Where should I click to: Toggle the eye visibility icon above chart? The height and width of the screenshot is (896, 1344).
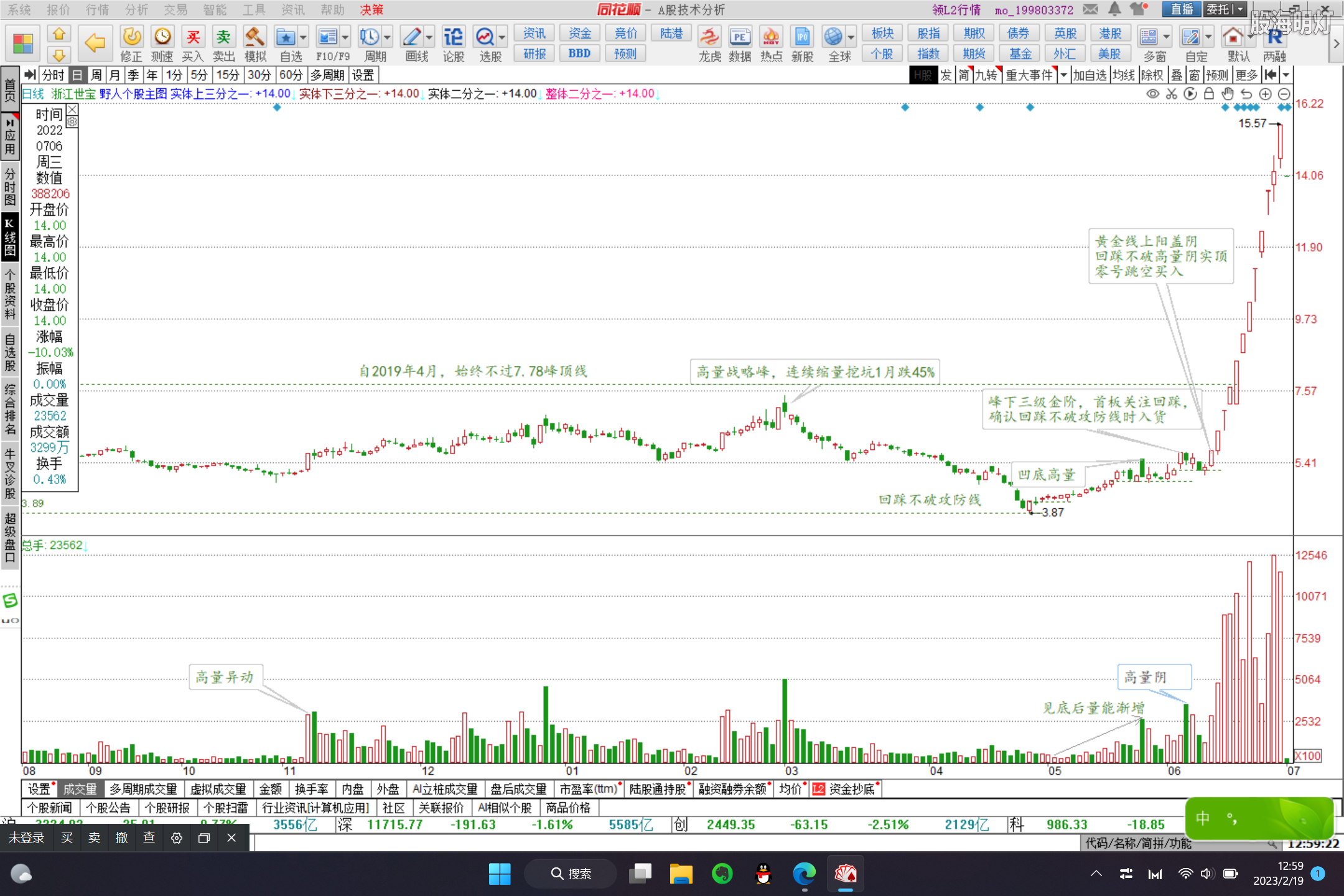coord(1153,94)
